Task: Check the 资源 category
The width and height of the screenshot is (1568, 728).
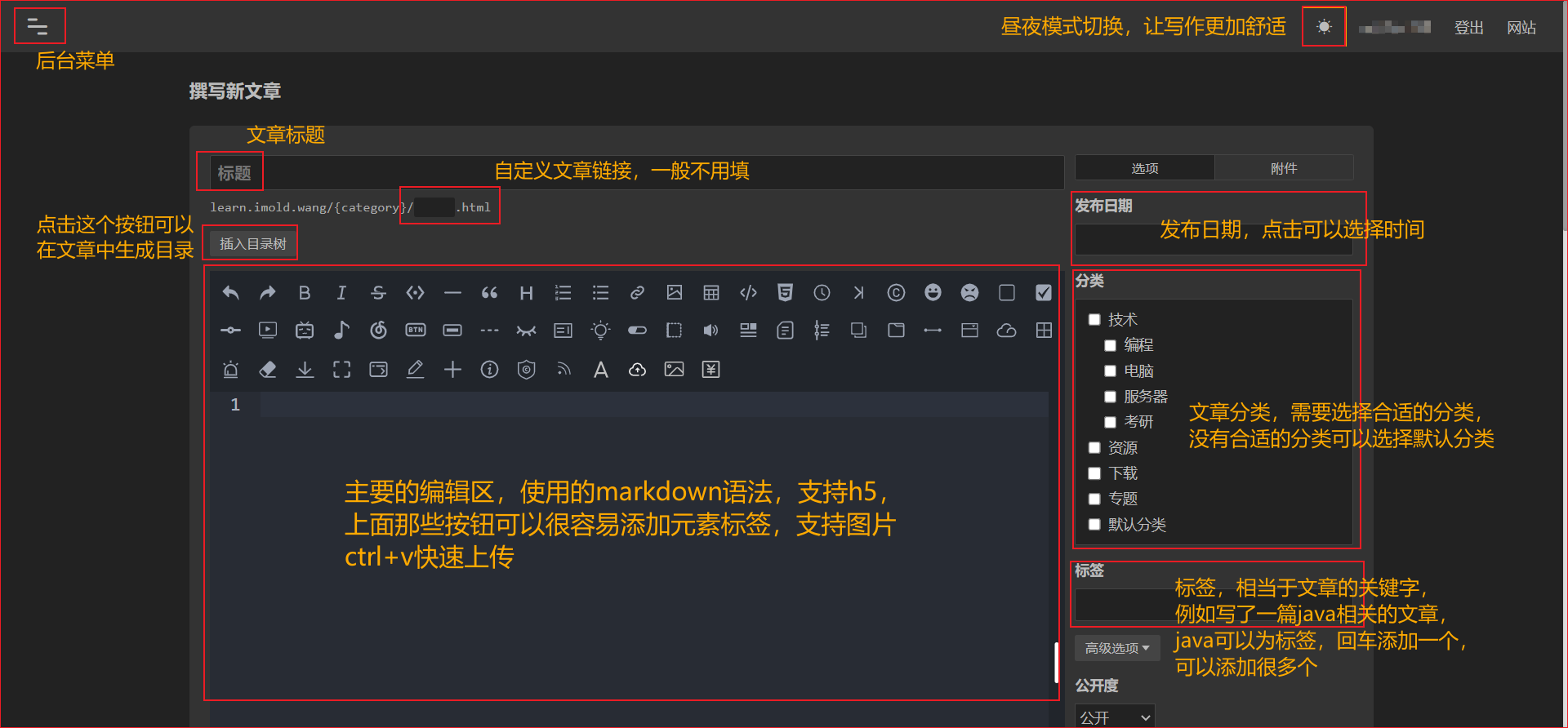Action: pyautogui.click(x=1094, y=447)
